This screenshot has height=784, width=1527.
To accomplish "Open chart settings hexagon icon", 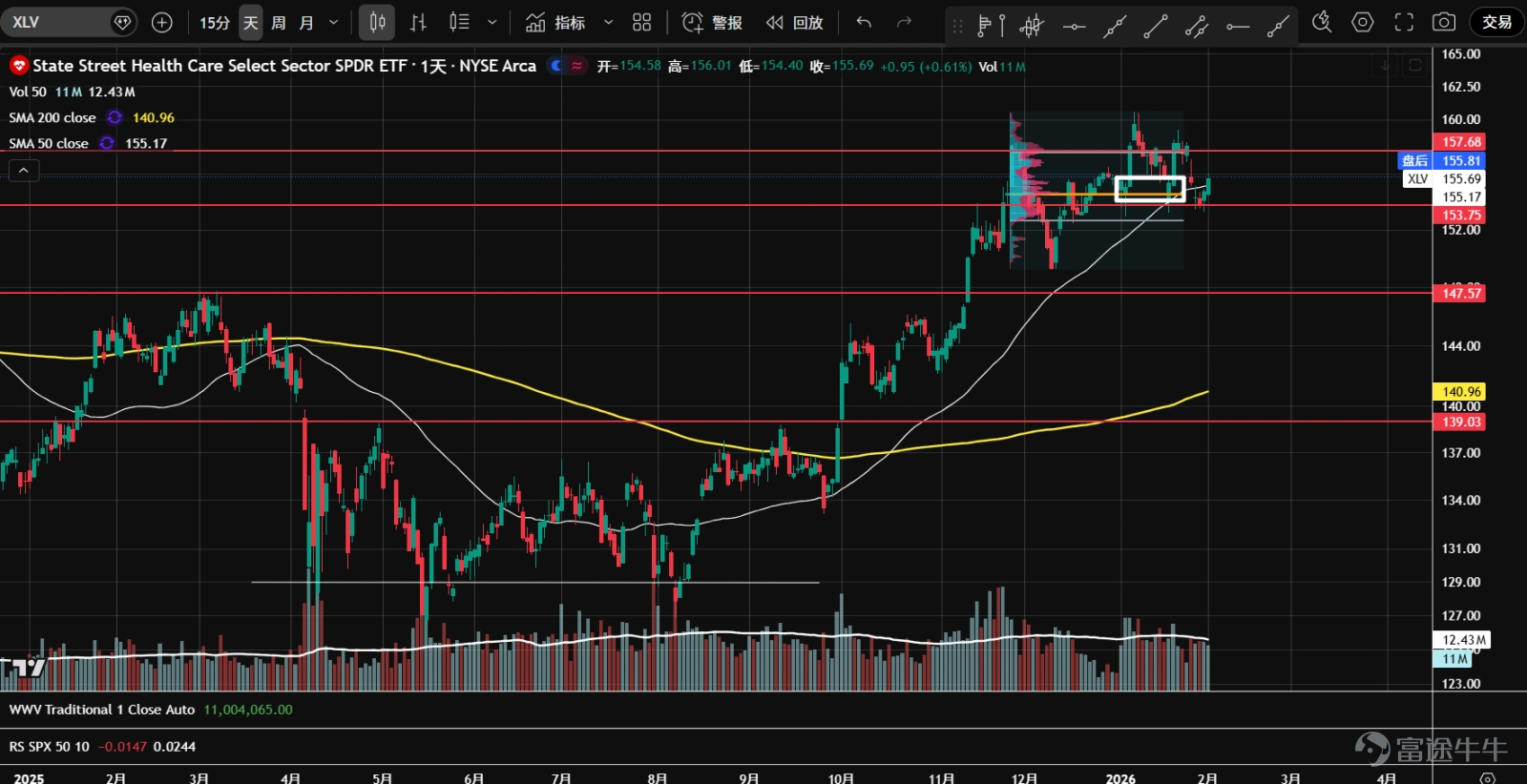I will pyautogui.click(x=1363, y=22).
